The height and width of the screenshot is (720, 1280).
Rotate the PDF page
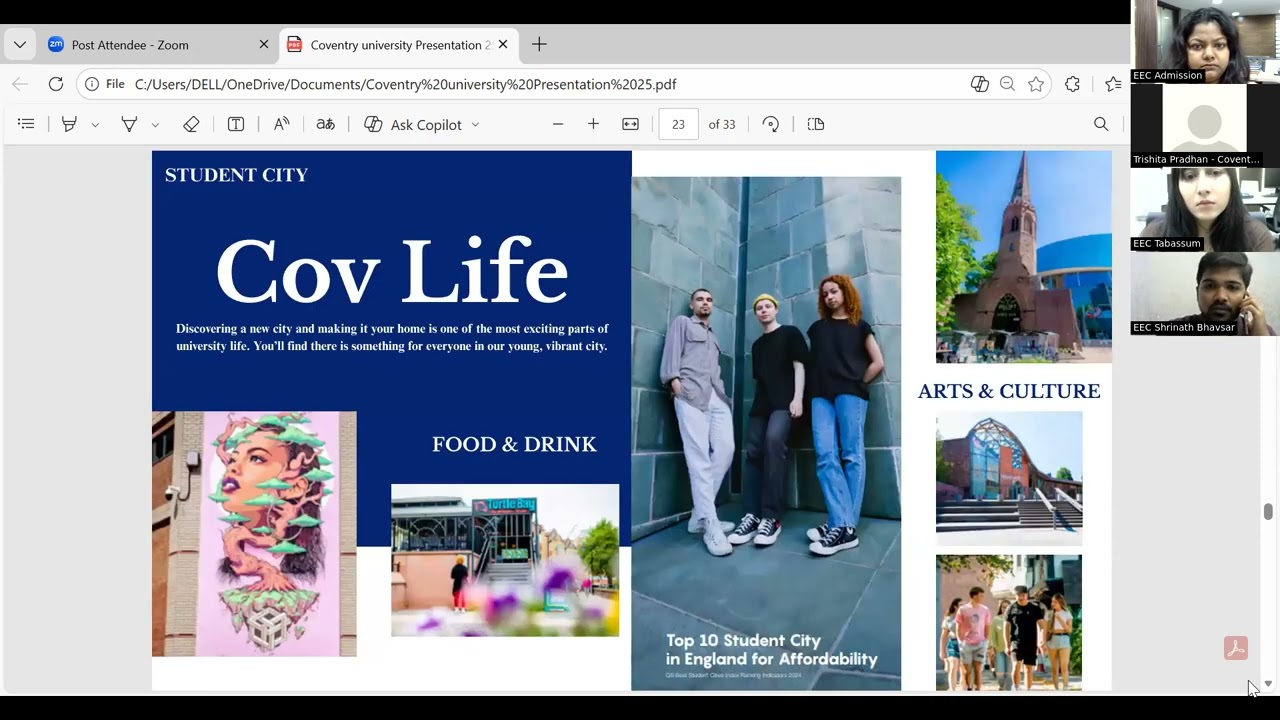[770, 124]
